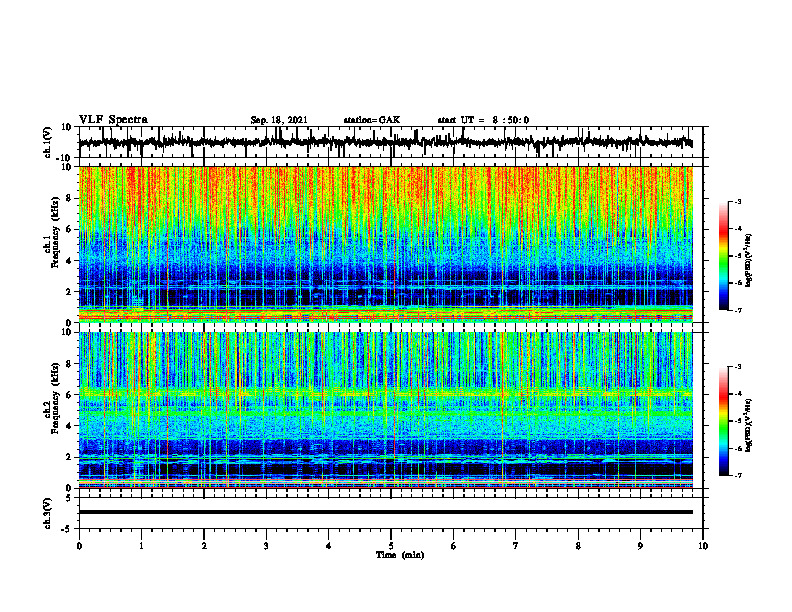The image size is (792, 612).
Task: Click the "6" kHz tick on ch.2 spectrogram axis
Action: pyautogui.click(x=69, y=395)
